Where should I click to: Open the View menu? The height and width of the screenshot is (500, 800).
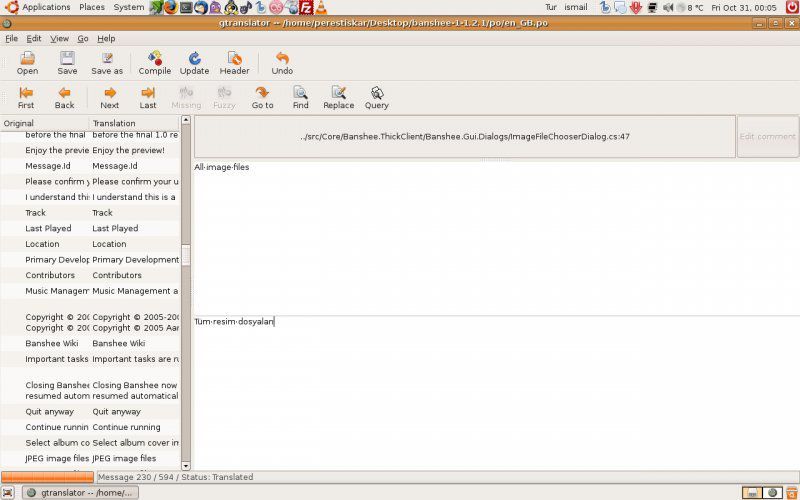pos(59,39)
